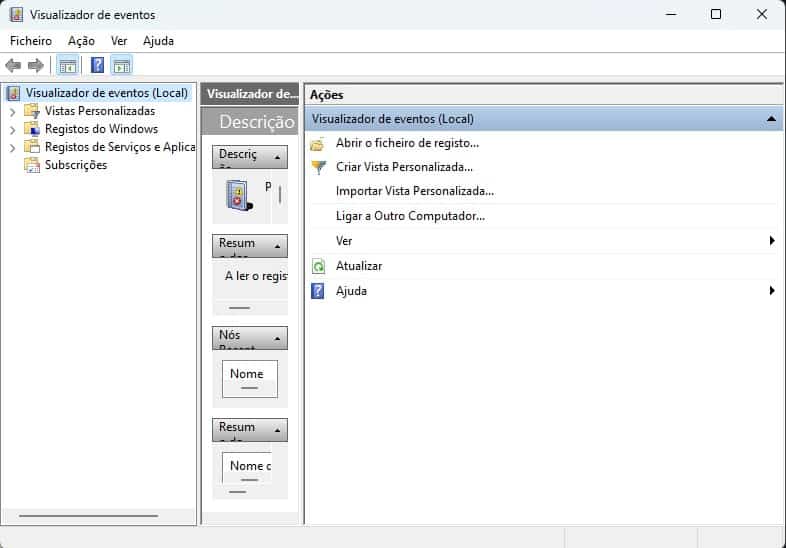Image resolution: width=786 pixels, height=548 pixels.
Task: Expand Registos de Serviços e Aplicações node
Action: click(x=13, y=148)
